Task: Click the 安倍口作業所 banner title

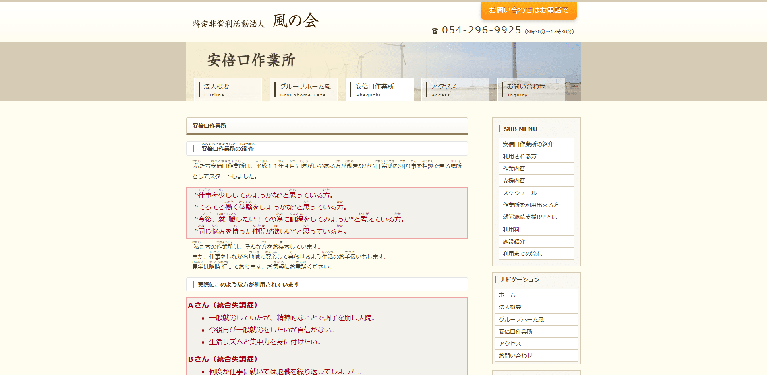Action: (x=251, y=60)
